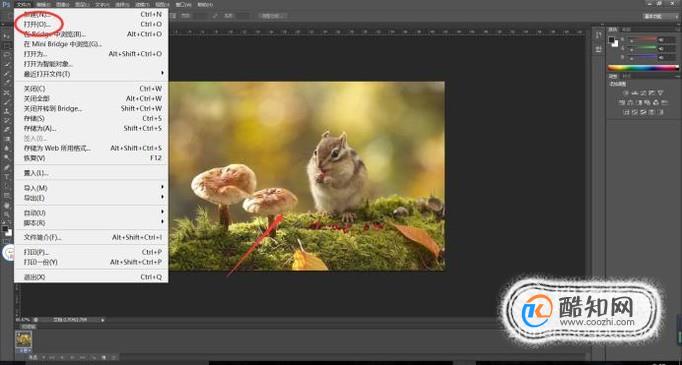The width and height of the screenshot is (682, 365).
Task: Choose Close (Ctrl+W) menu entry
Action: click(91, 89)
